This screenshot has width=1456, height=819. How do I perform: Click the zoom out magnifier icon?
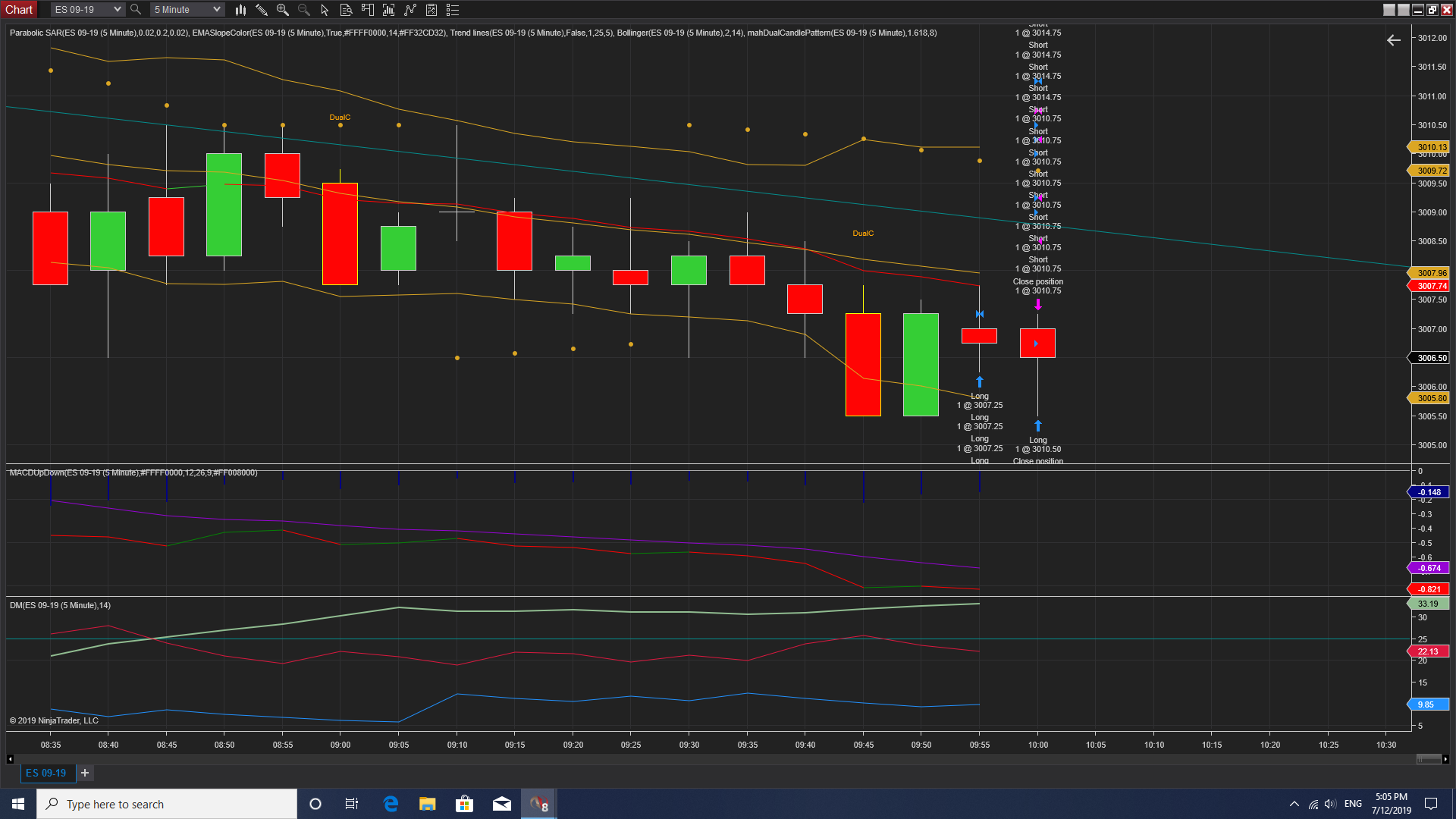tap(304, 10)
